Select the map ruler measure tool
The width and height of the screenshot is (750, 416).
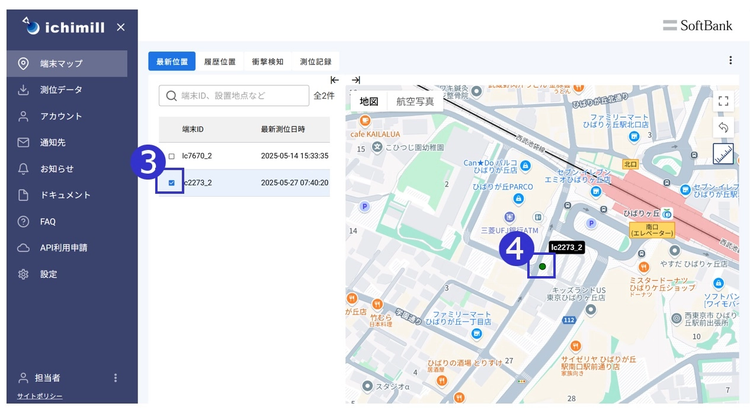(723, 154)
